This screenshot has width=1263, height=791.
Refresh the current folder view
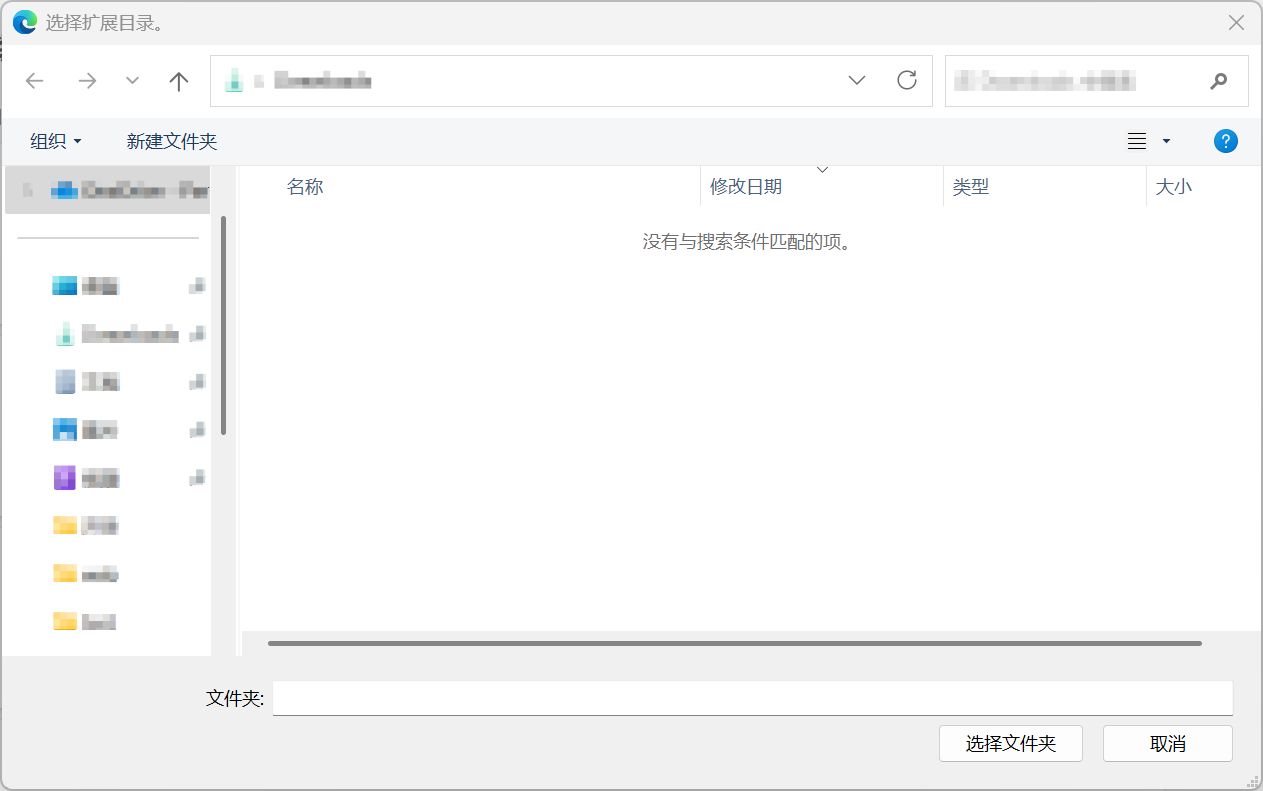(907, 81)
